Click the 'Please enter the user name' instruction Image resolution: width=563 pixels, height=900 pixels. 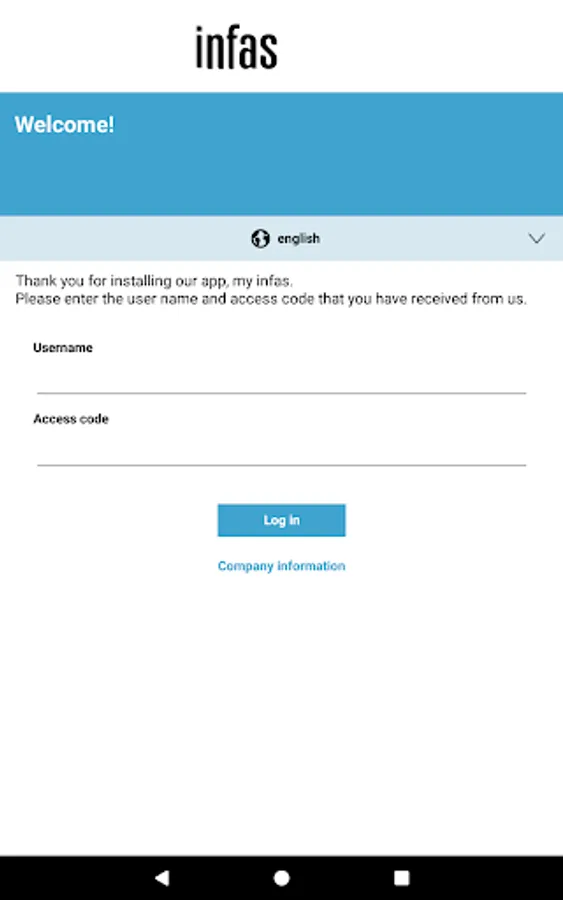coord(270,299)
